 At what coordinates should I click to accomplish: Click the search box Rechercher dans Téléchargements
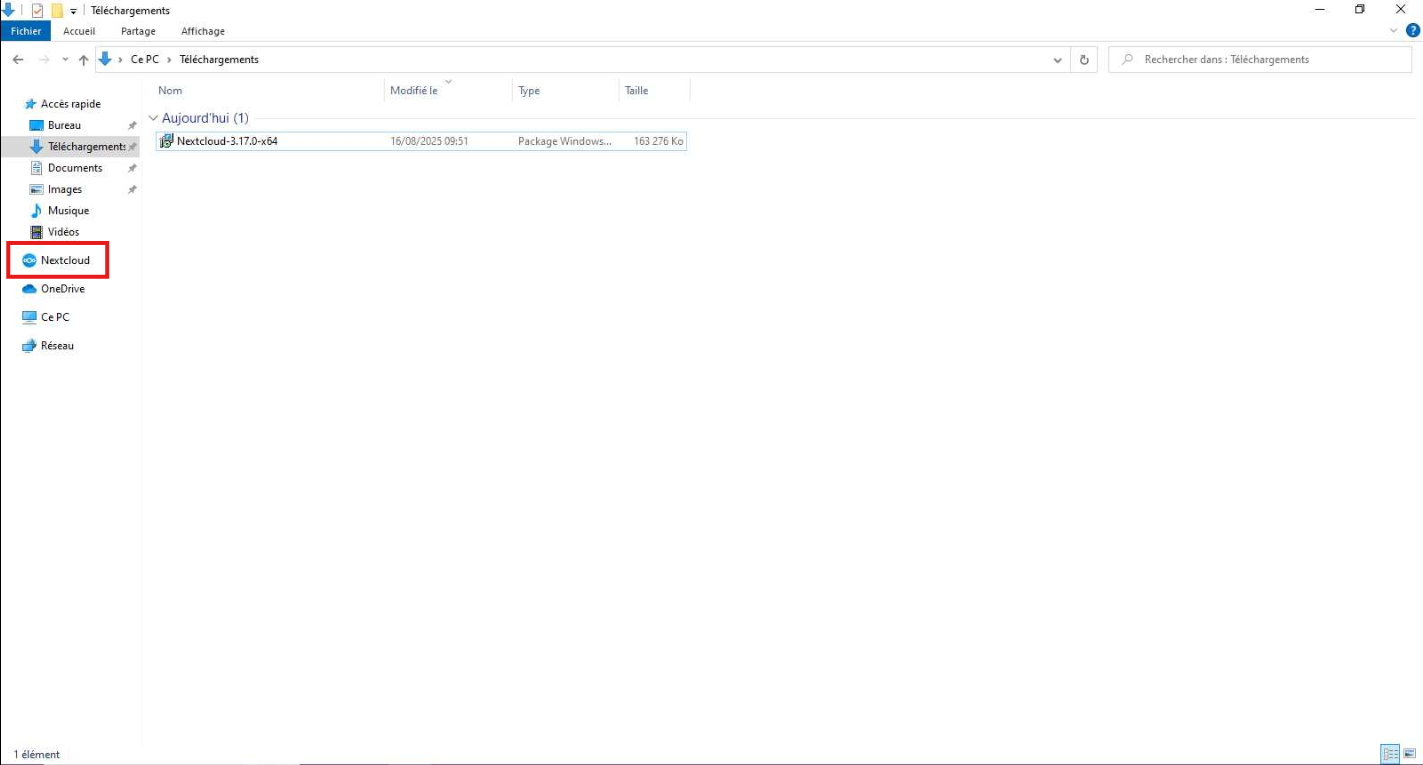(x=1260, y=60)
